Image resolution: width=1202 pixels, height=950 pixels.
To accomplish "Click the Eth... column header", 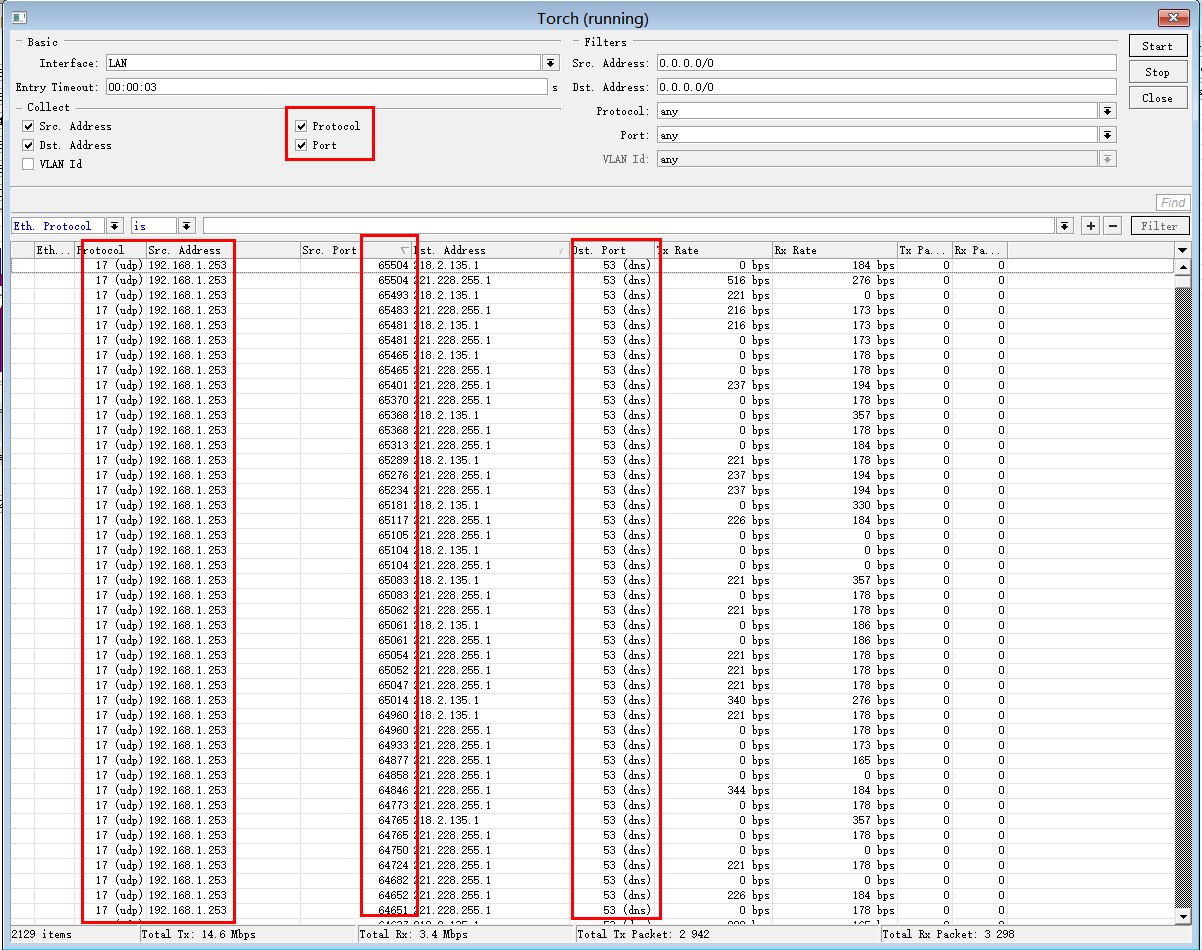I will tap(55, 250).
